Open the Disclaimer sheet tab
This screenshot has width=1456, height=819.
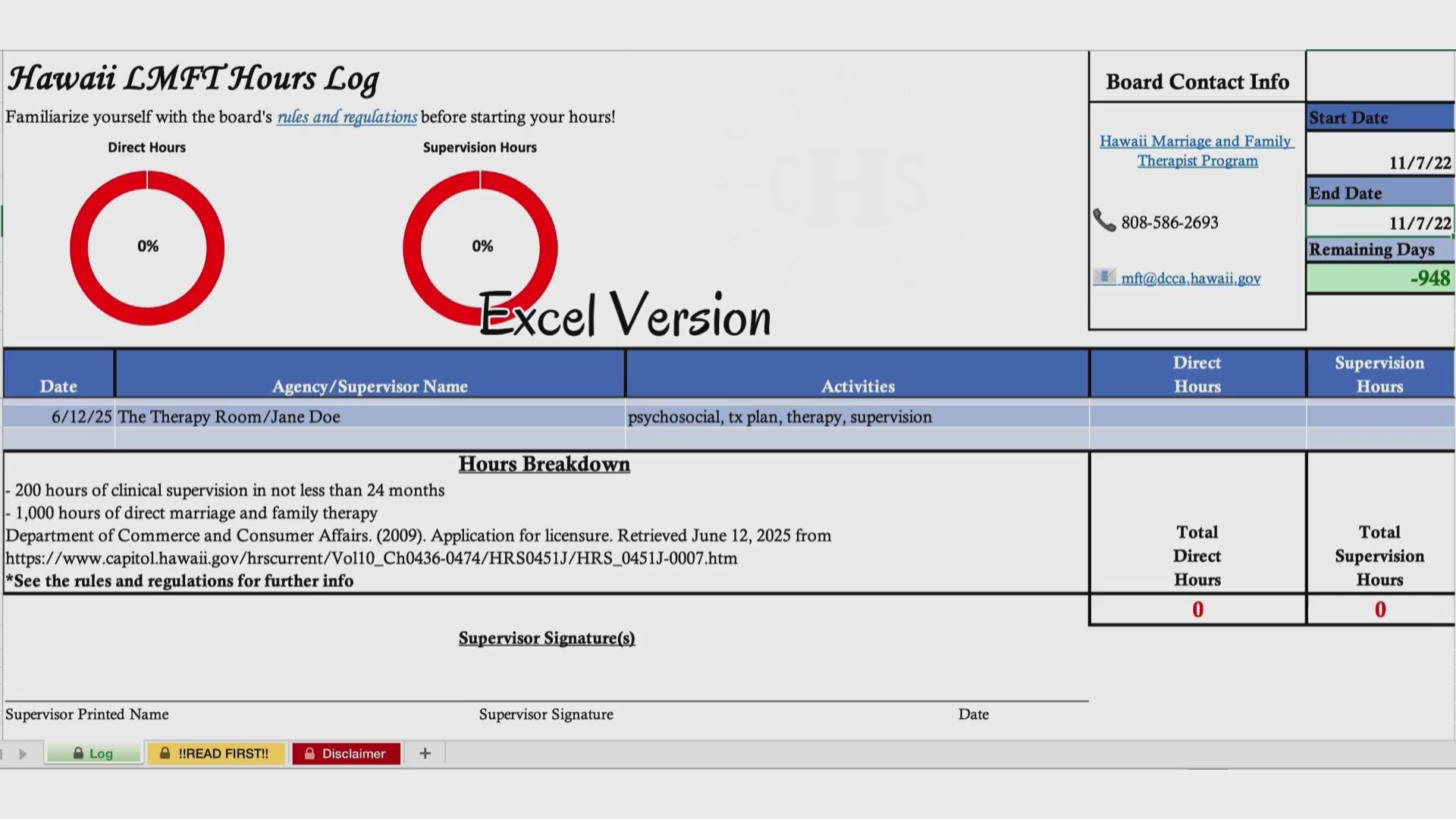(346, 753)
